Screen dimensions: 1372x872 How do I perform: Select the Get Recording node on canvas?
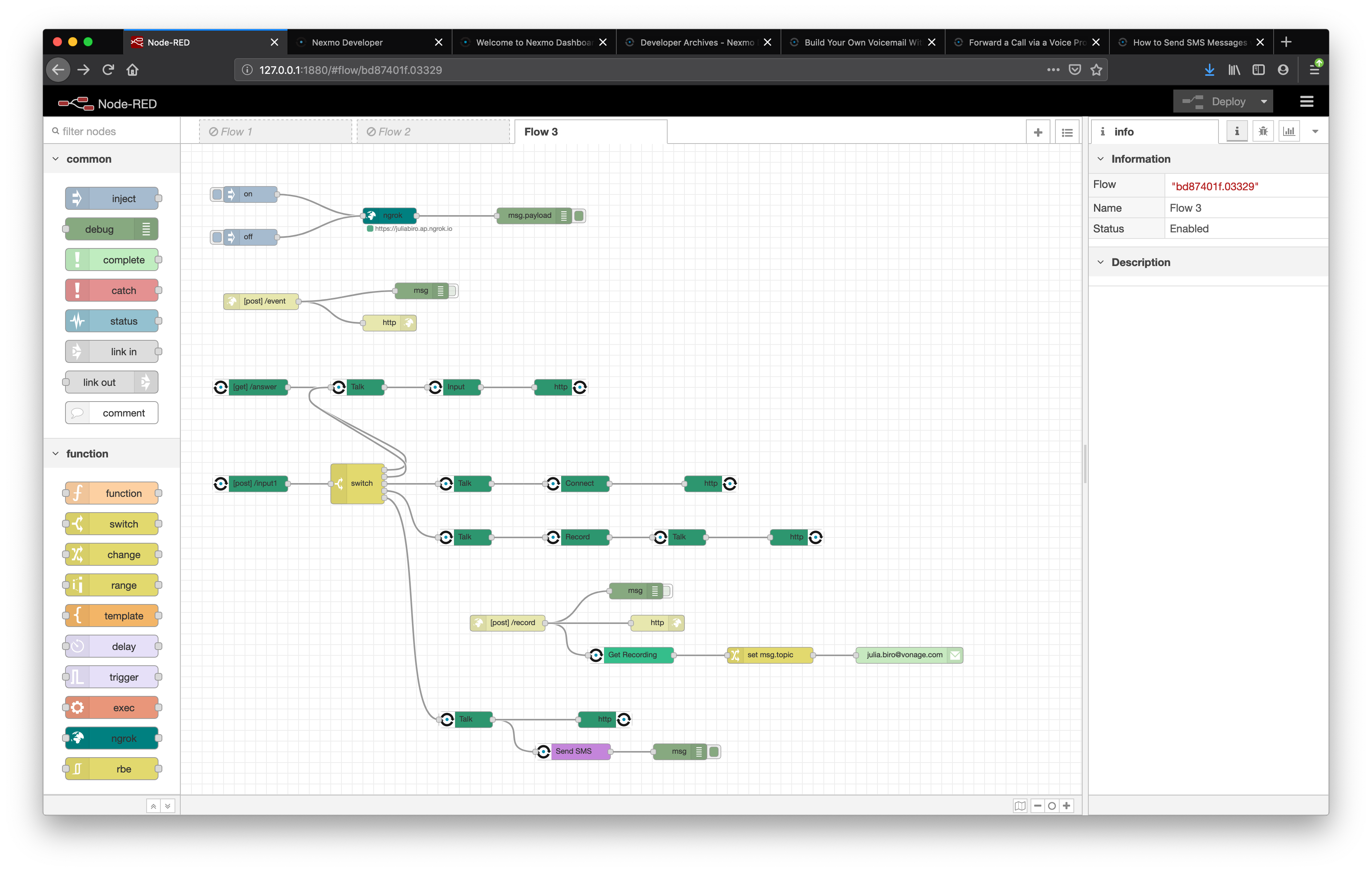632,655
